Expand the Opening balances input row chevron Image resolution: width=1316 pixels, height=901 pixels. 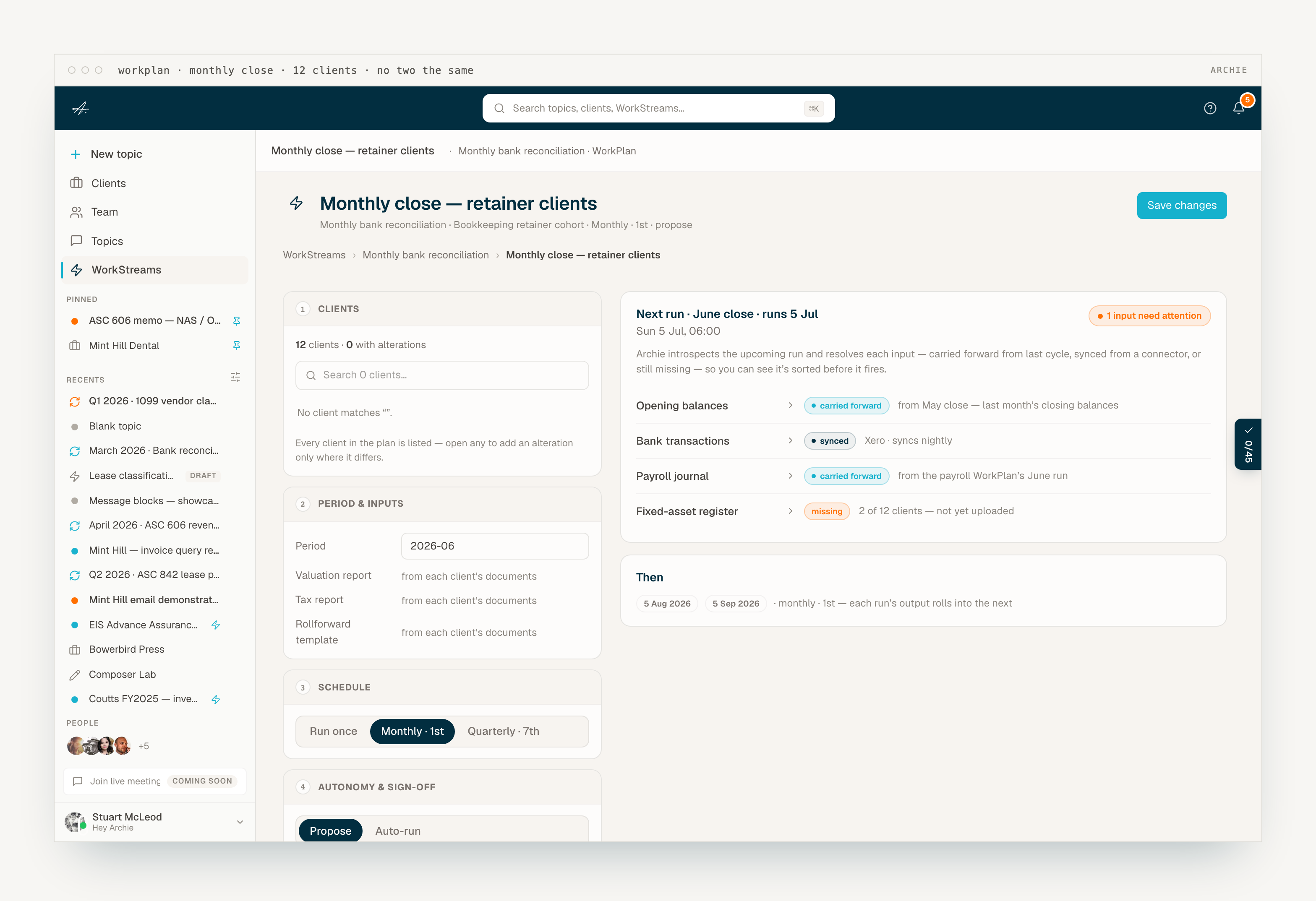pos(790,405)
